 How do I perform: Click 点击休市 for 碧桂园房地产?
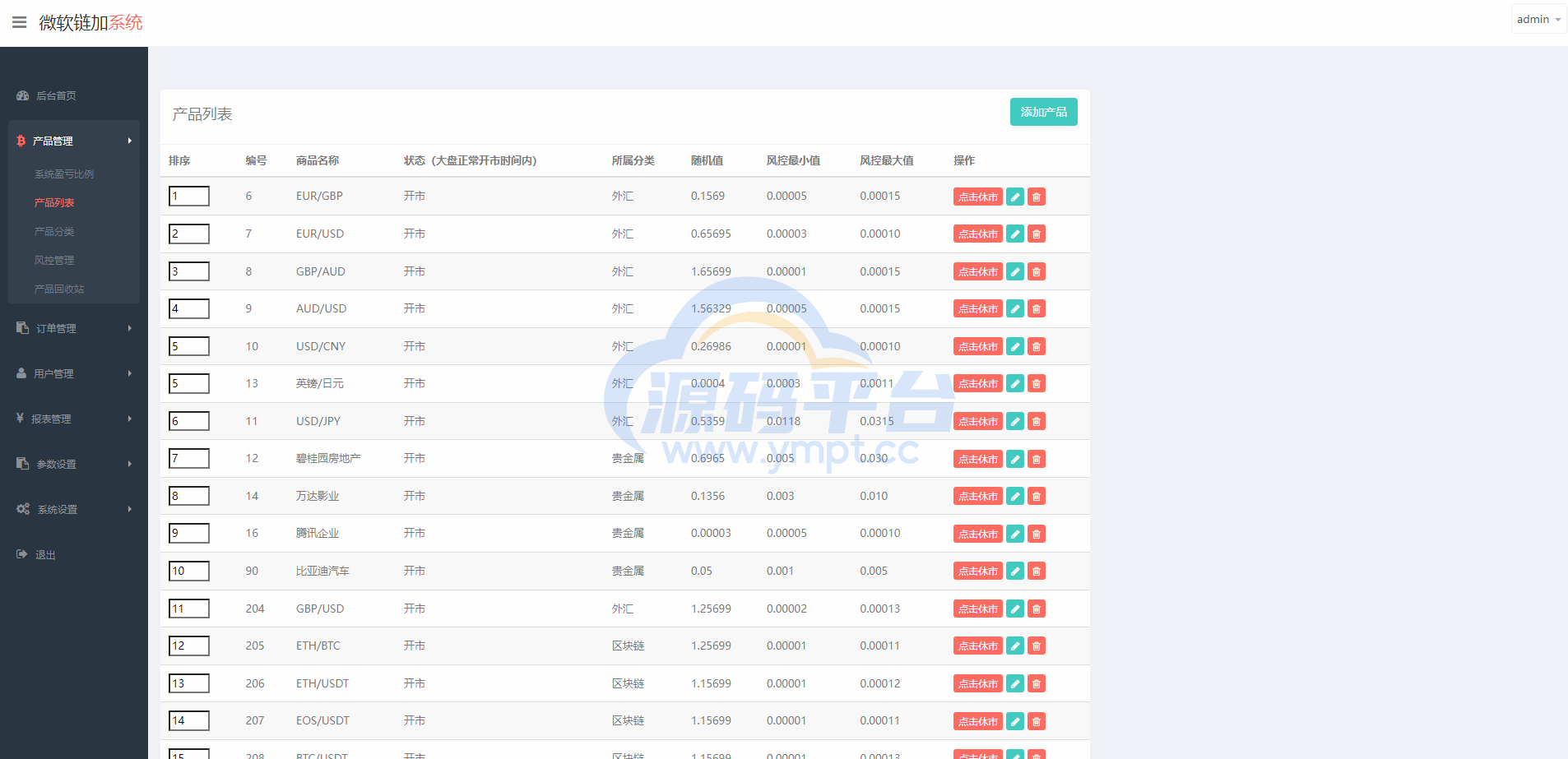[x=977, y=459]
